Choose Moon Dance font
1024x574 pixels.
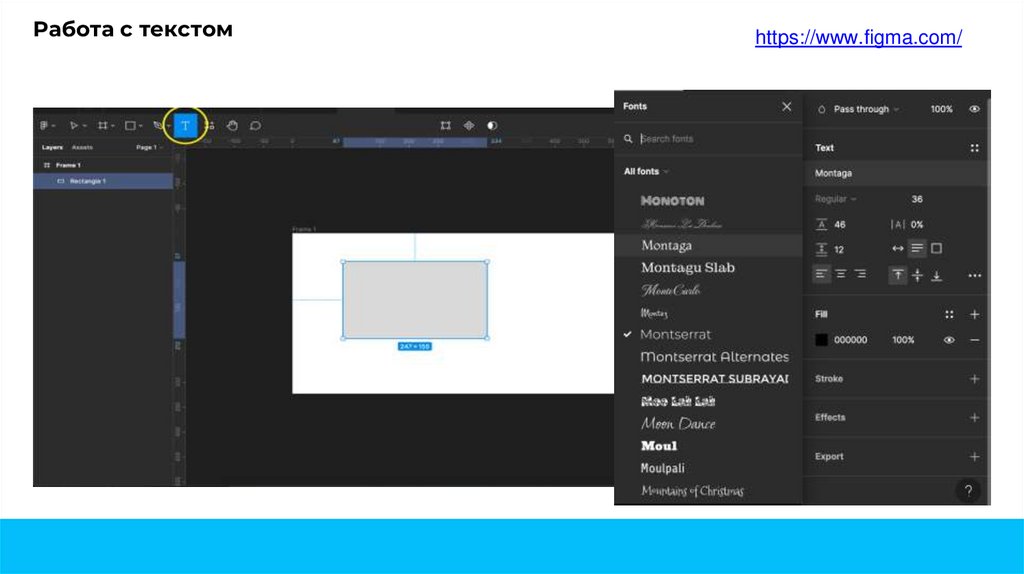tap(678, 424)
